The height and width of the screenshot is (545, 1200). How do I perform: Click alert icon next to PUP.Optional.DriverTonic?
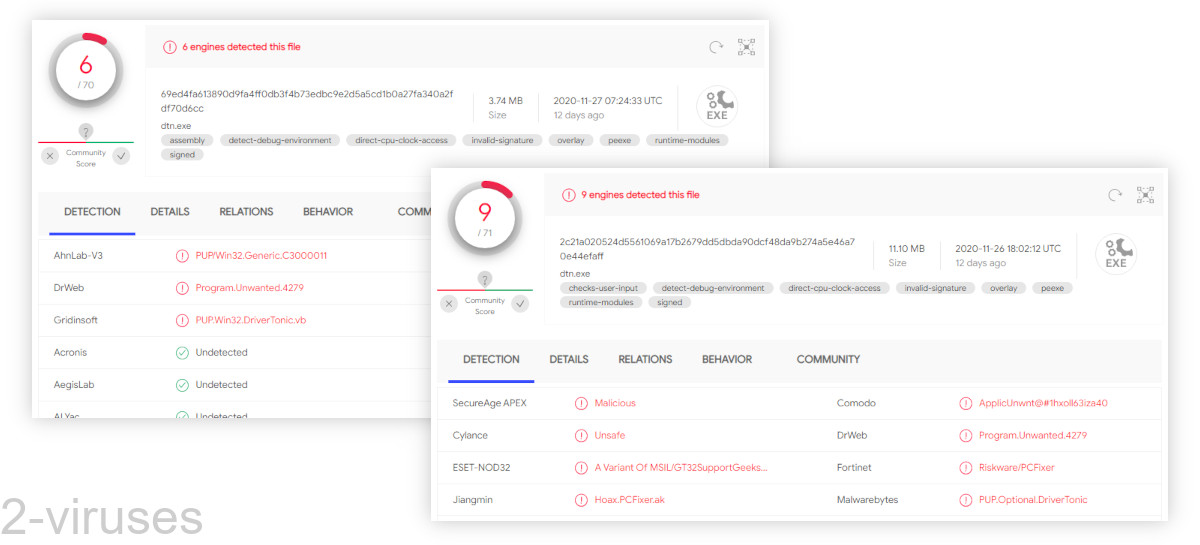(x=965, y=500)
